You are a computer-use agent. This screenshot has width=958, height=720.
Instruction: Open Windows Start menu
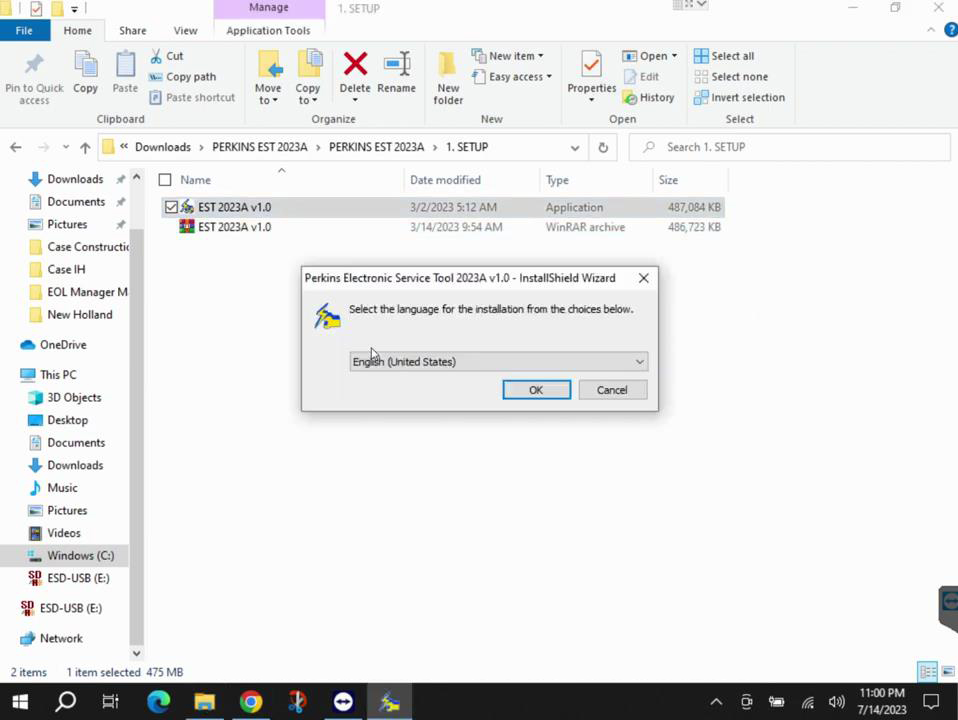point(20,702)
